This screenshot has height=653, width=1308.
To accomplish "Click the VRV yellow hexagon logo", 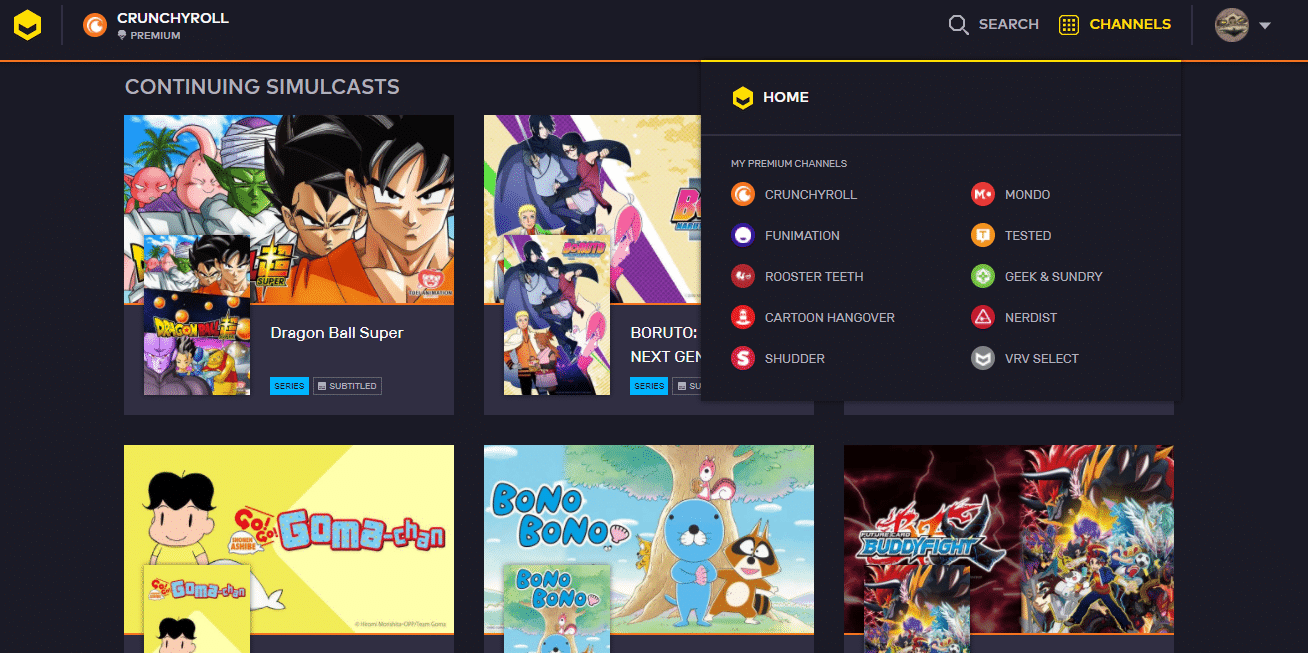I will coord(27,25).
